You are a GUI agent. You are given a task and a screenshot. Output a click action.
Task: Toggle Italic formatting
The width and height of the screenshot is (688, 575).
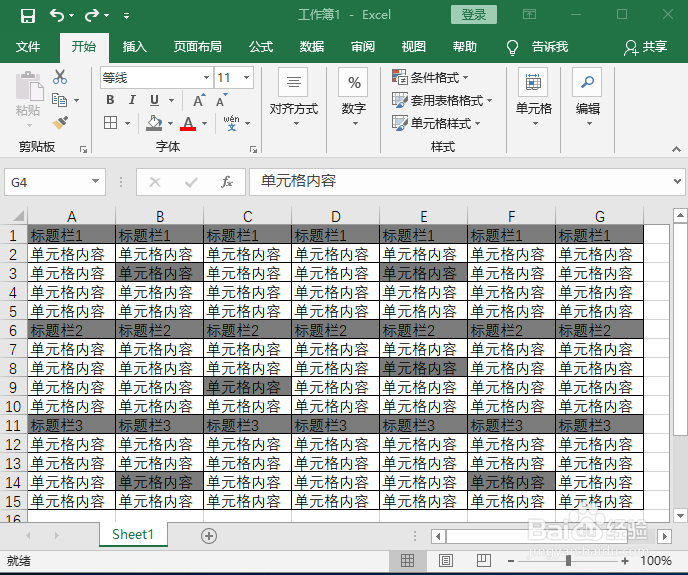pos(132,100)
